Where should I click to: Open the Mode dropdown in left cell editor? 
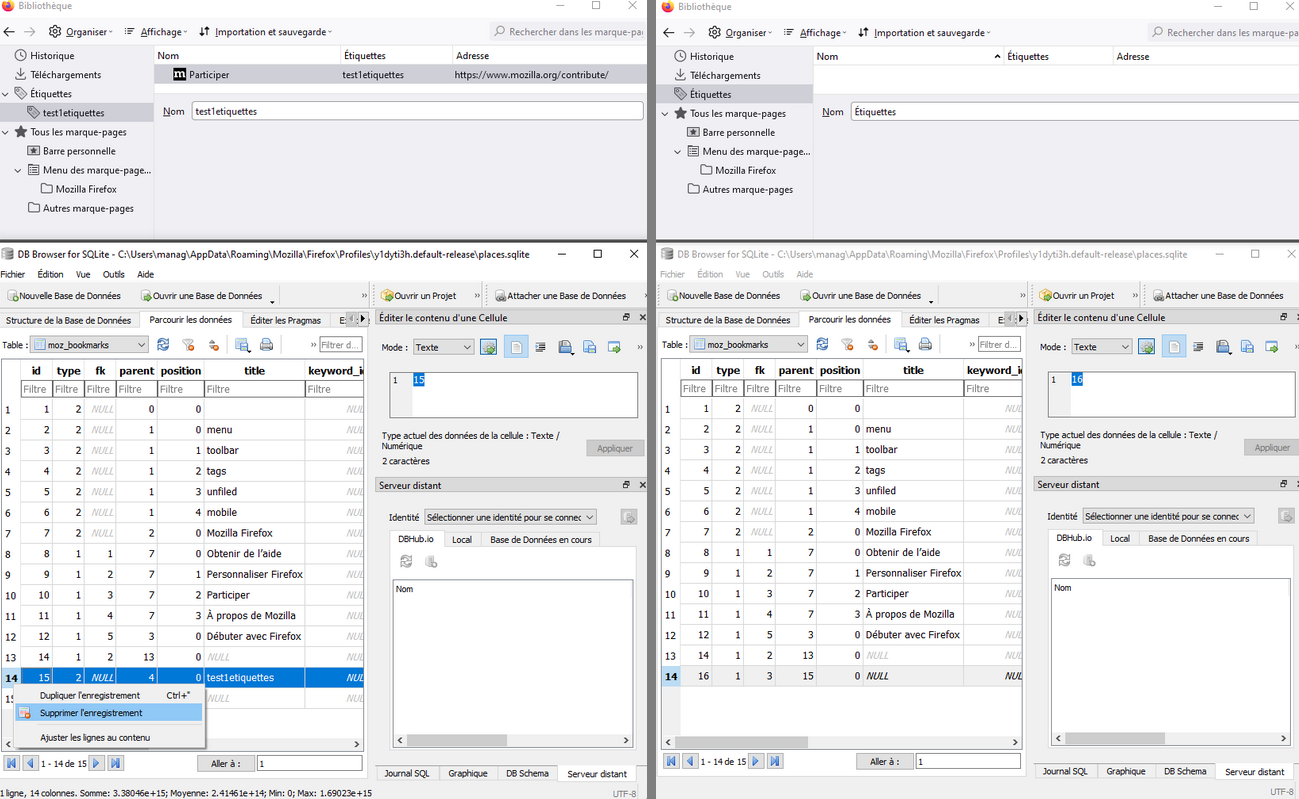click(x=443, y=347)
